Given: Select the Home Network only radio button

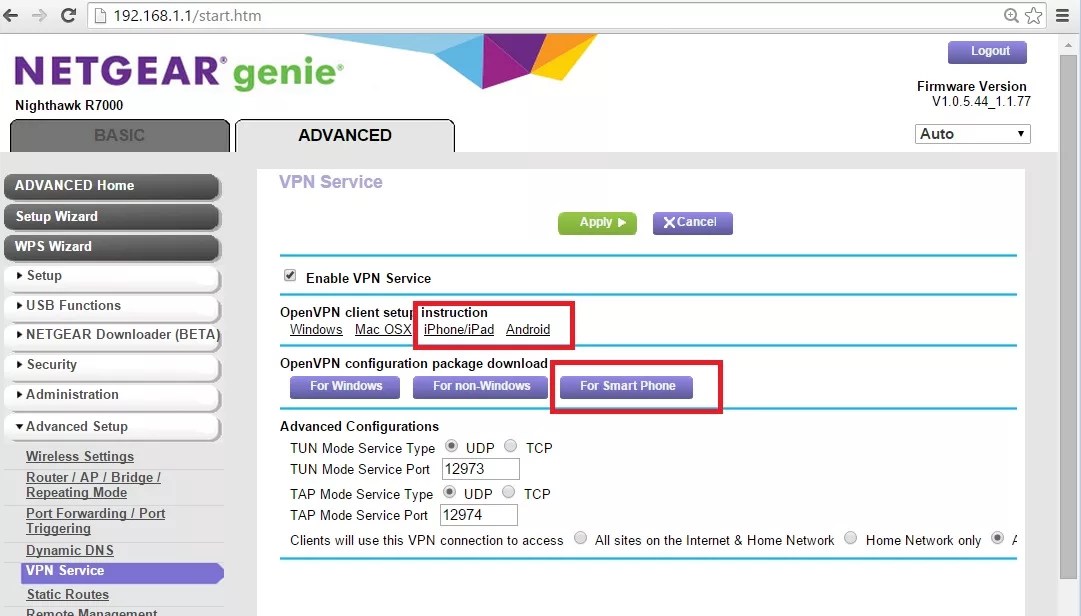Looking at the screenshot, I should [851, 539].
